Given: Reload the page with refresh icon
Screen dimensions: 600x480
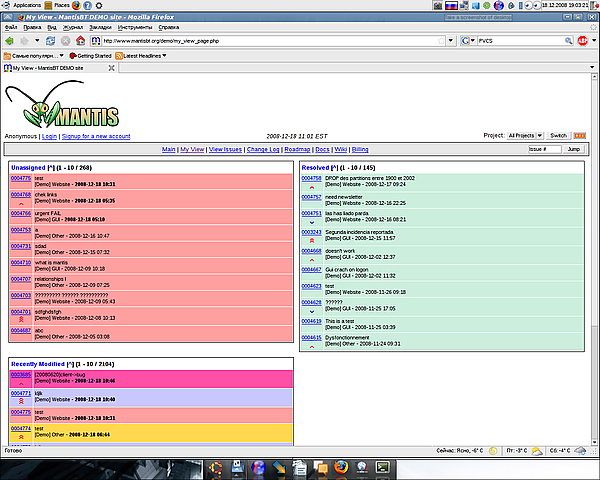Looking at the screenshot, I should coord(51,41).
